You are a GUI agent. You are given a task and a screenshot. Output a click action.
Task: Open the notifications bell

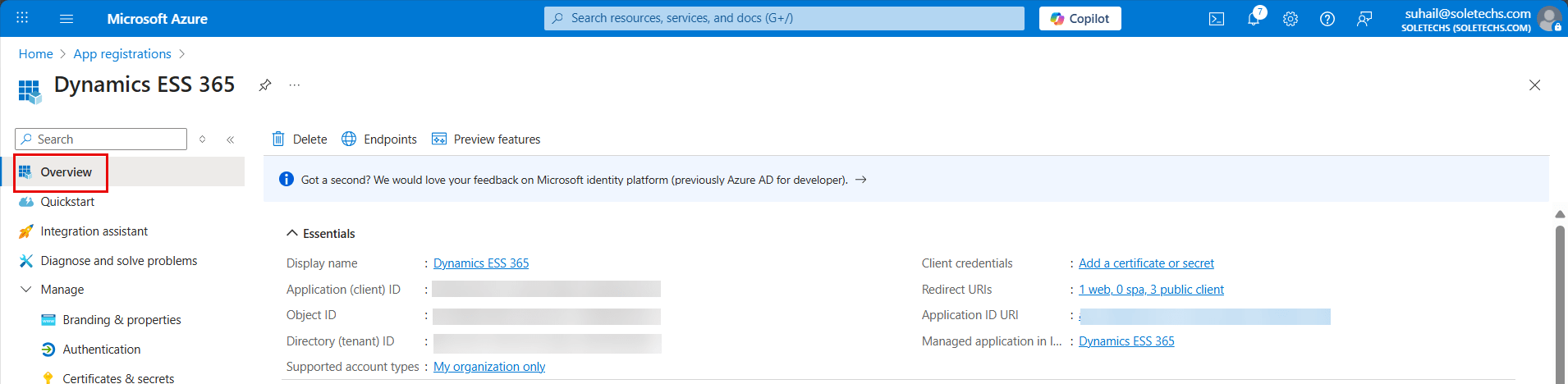pyautogui.click(x=1254, y=19)
